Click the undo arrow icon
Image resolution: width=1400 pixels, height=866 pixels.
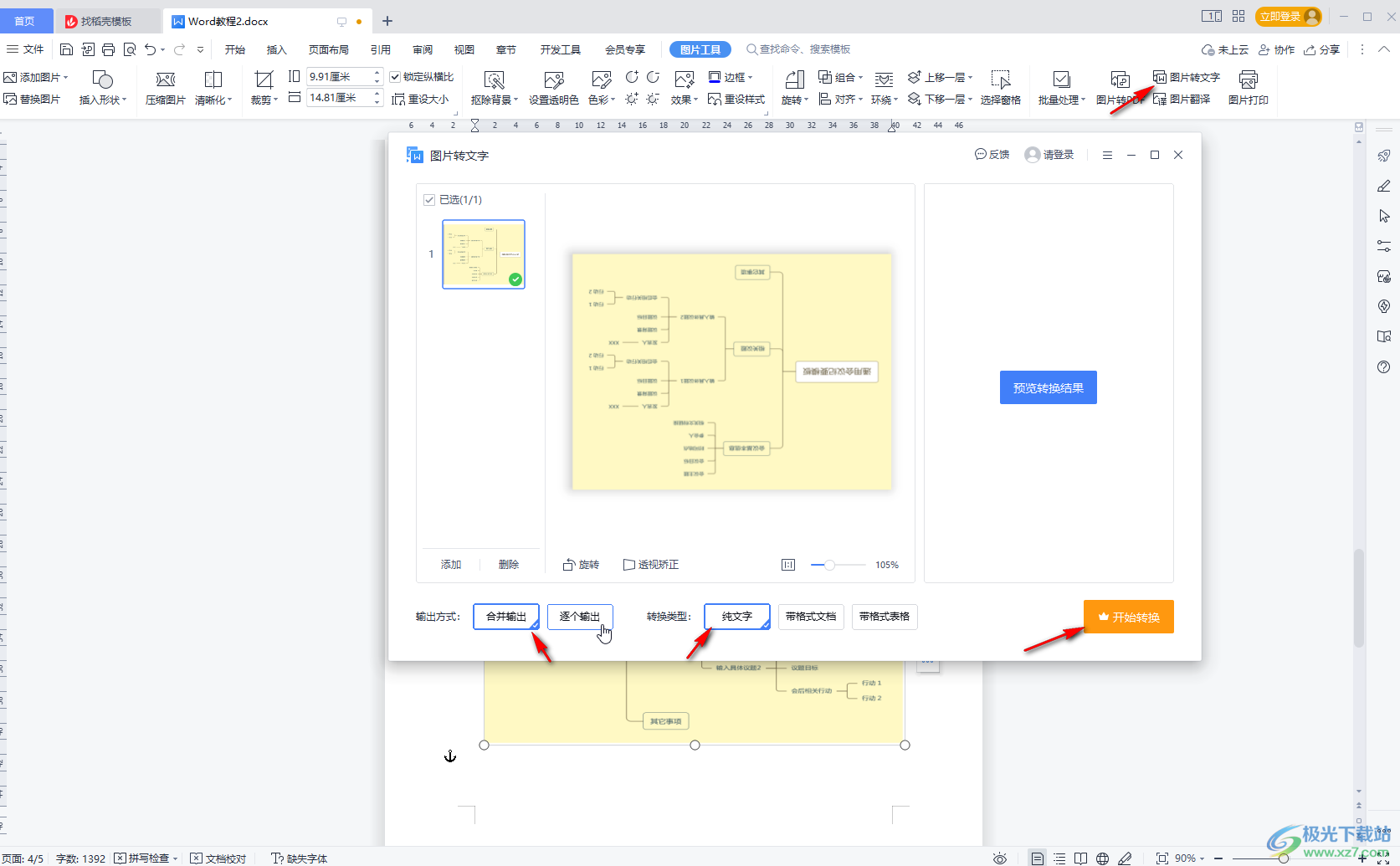tap(150, 49)
